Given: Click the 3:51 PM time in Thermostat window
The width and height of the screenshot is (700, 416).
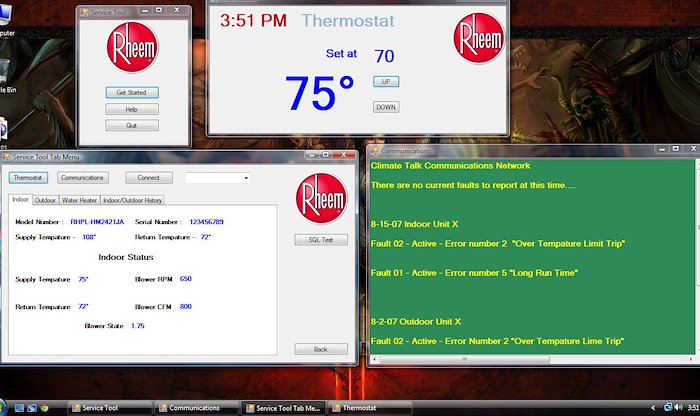Looking at the screenshot, I should coord(253,21).
